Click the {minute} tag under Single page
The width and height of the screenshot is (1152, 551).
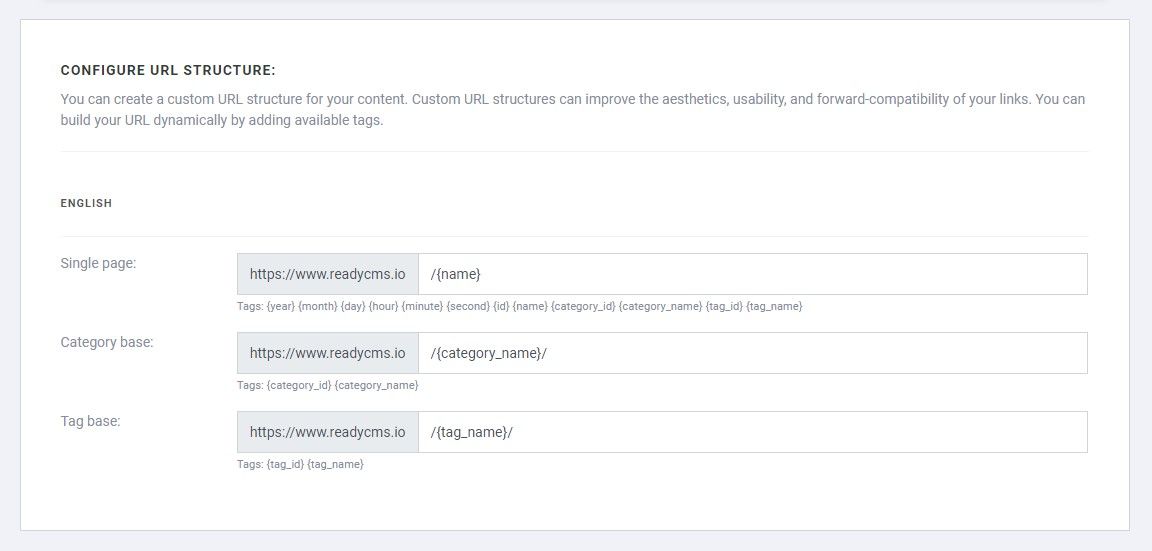[x=422, y=306]
